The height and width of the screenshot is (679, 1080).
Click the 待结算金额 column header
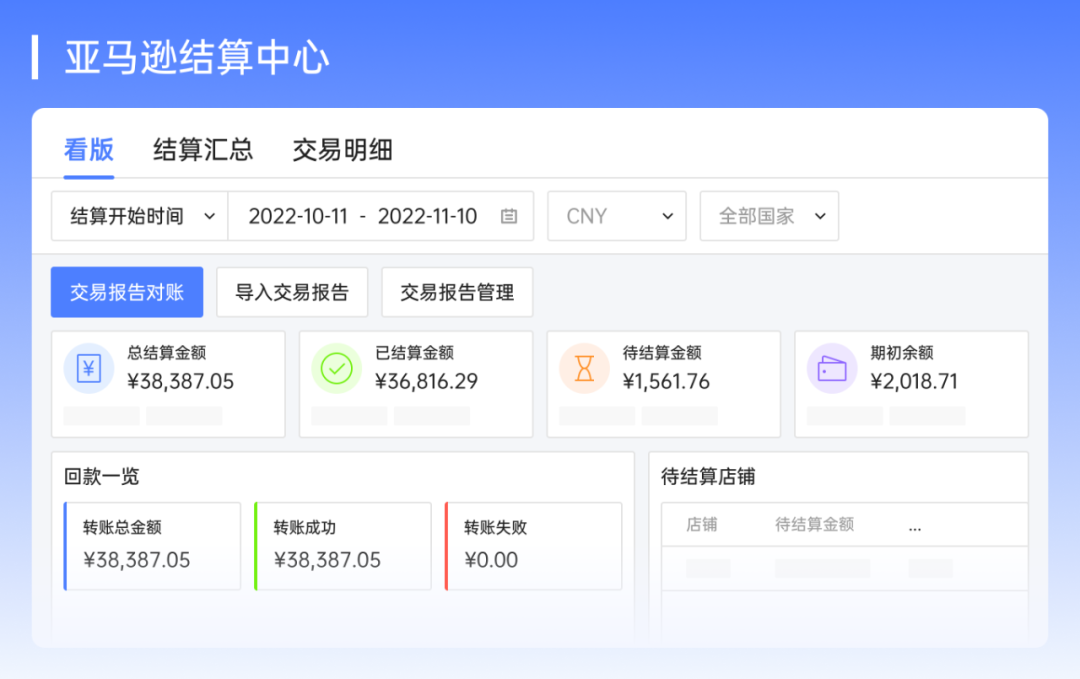814,525
